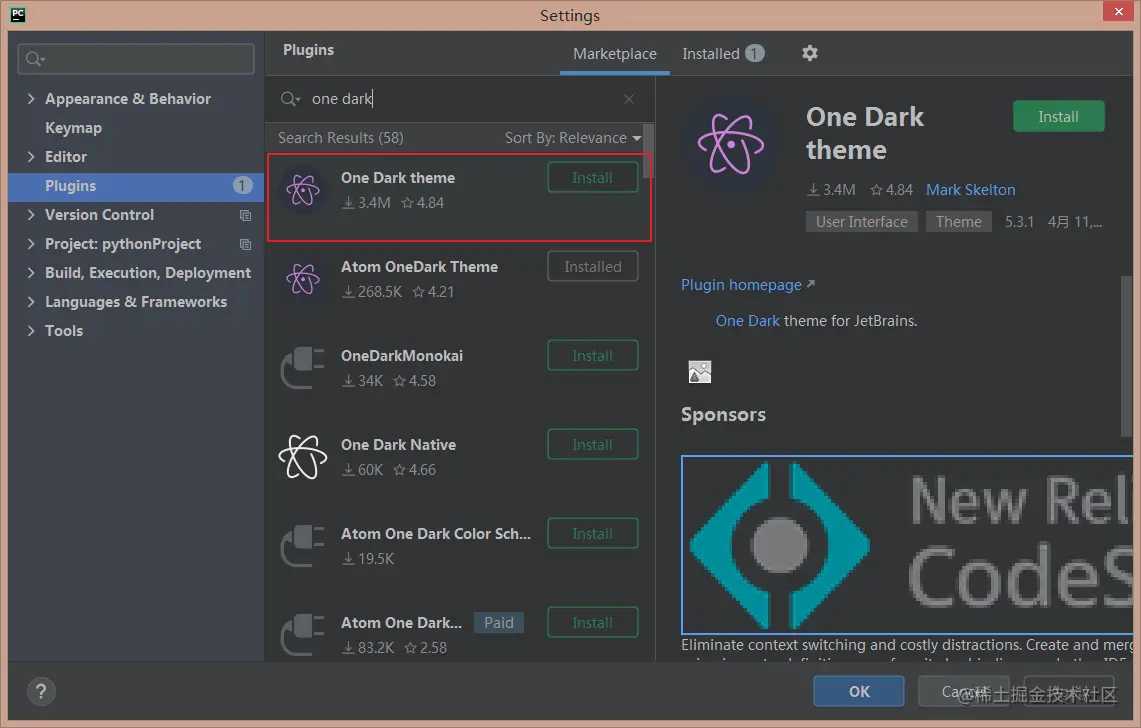
Task: Click the Atom One Dark Color Scheme plug icon
Action: [x=303, y=546]
